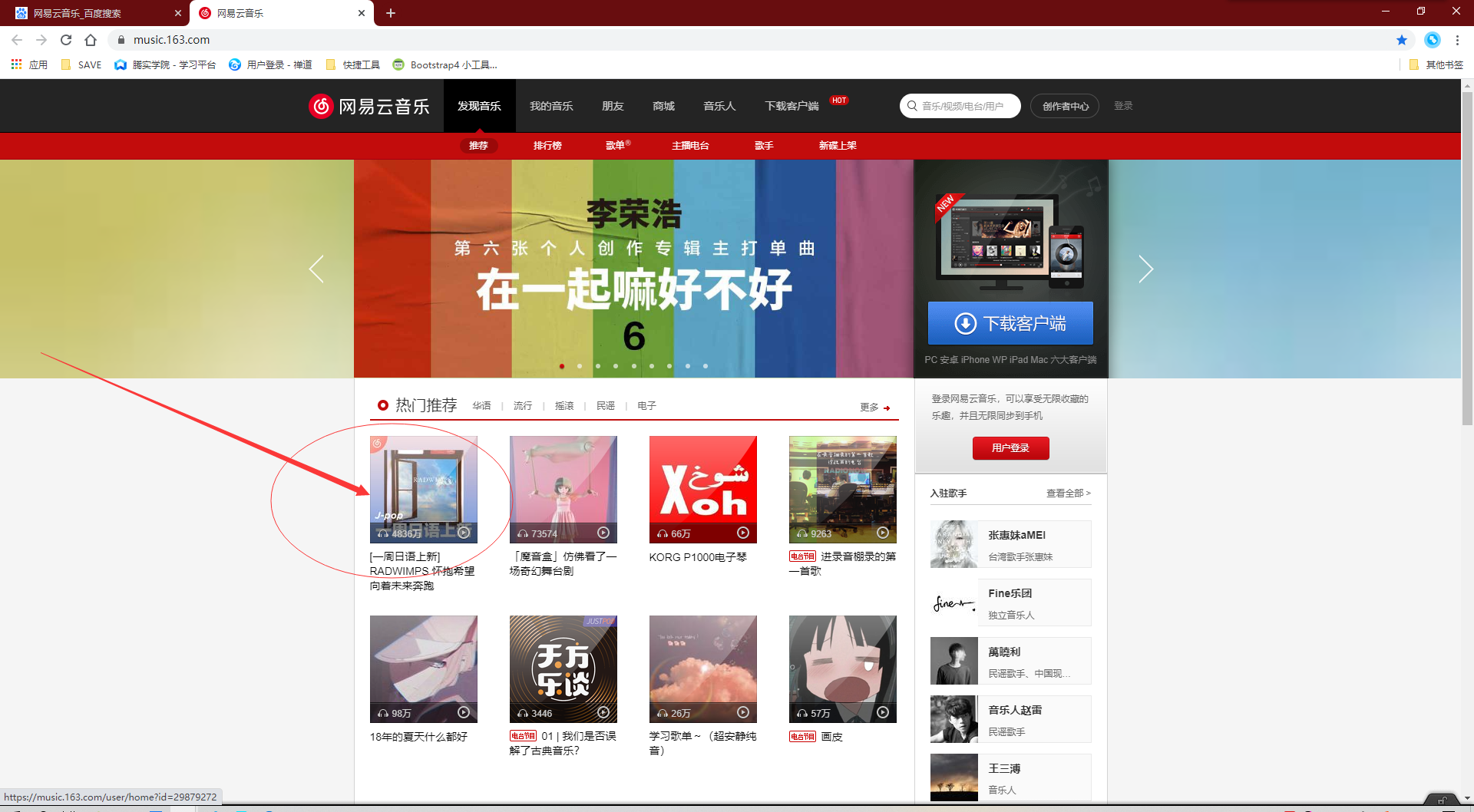Open 朋友 navigation tab
Image resolution: width=1474 pixels, height=812 pixels.
tap(613, 106)
